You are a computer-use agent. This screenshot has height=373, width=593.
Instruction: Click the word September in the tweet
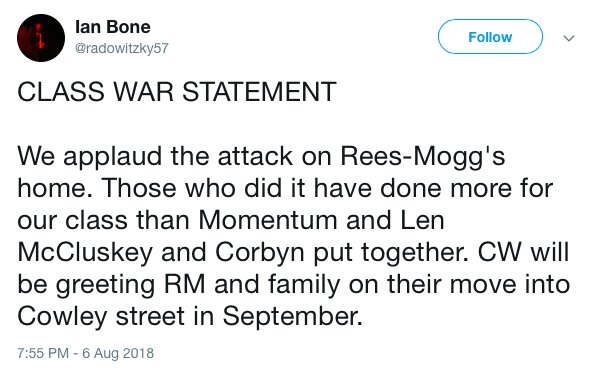(292, 317)
